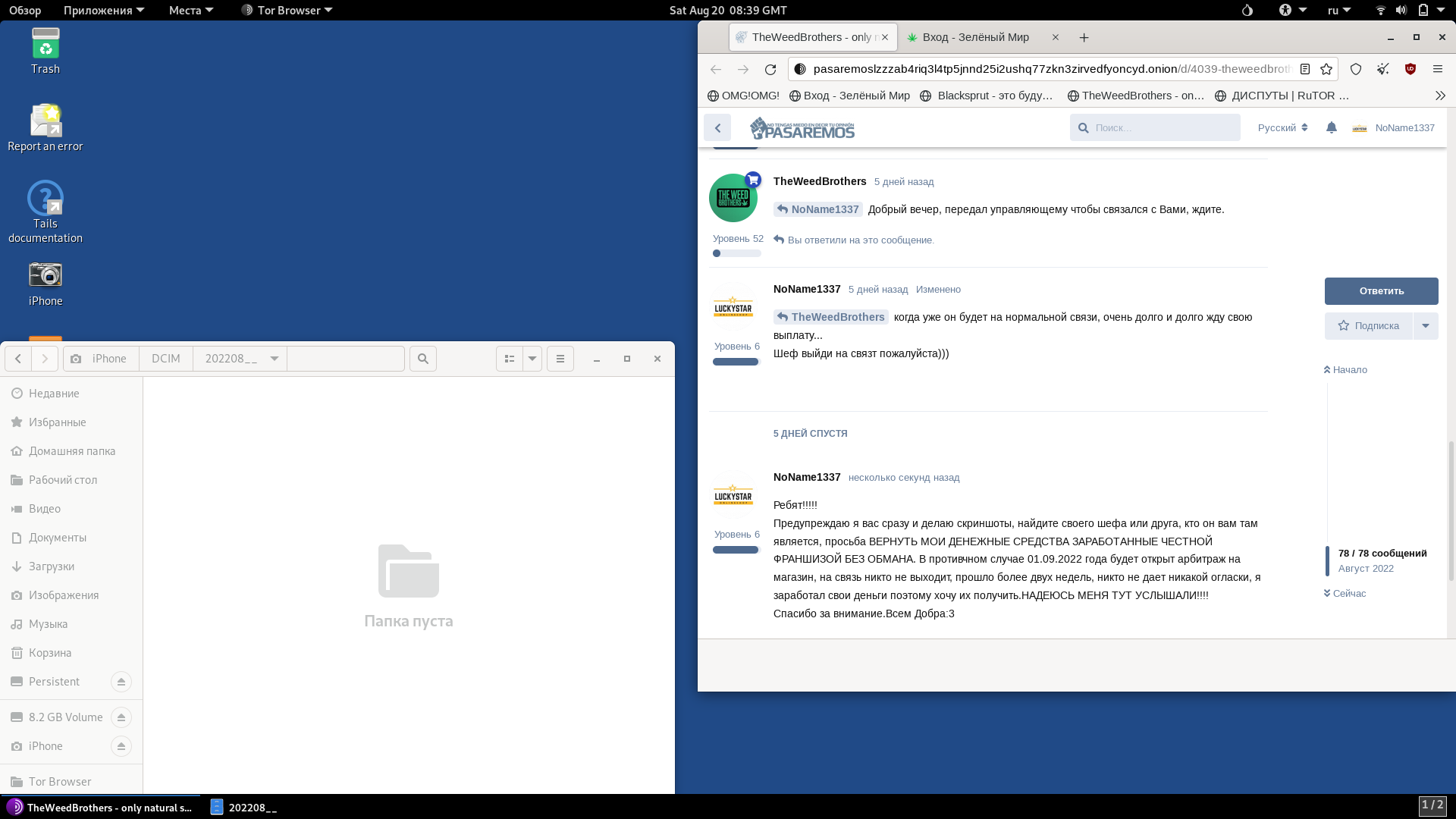Open the Tor Browser hamburger menu
The image size is (1456, 819).
(x=1438, y=69)
